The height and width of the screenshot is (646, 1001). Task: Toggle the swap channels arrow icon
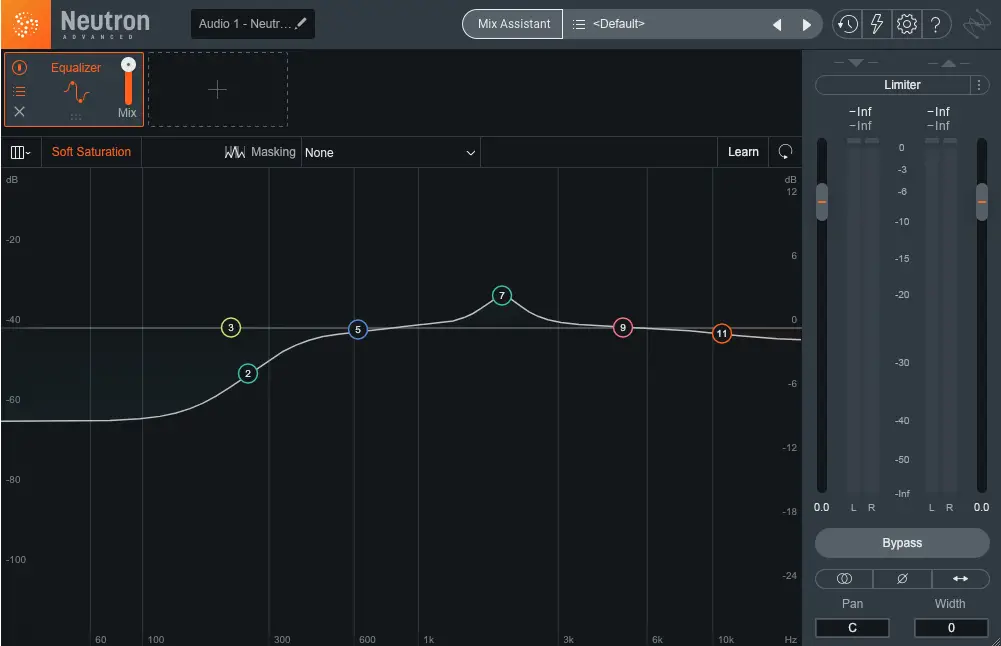960,578
